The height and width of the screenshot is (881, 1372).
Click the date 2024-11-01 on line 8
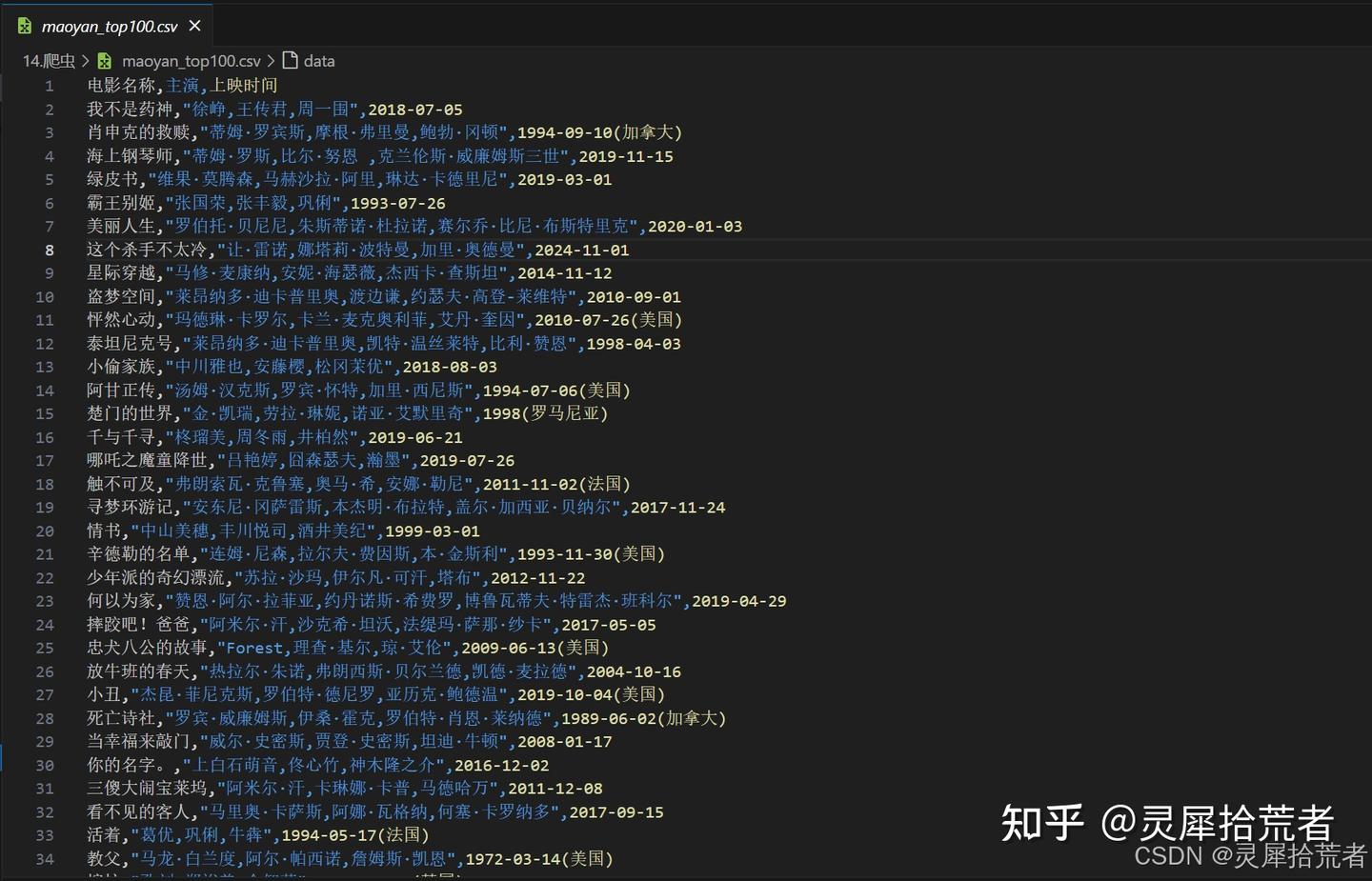[584, 250]
